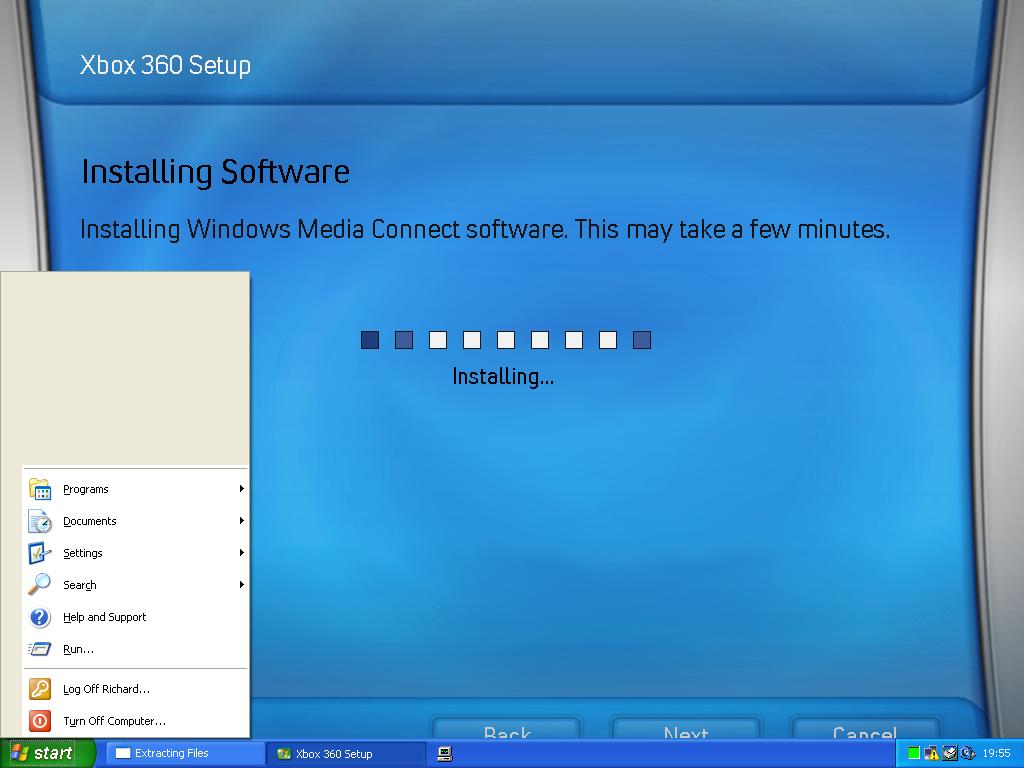Open the Programs submenu in Start menu
This screenshot has height=768, width=1024.
coord(136,489)
